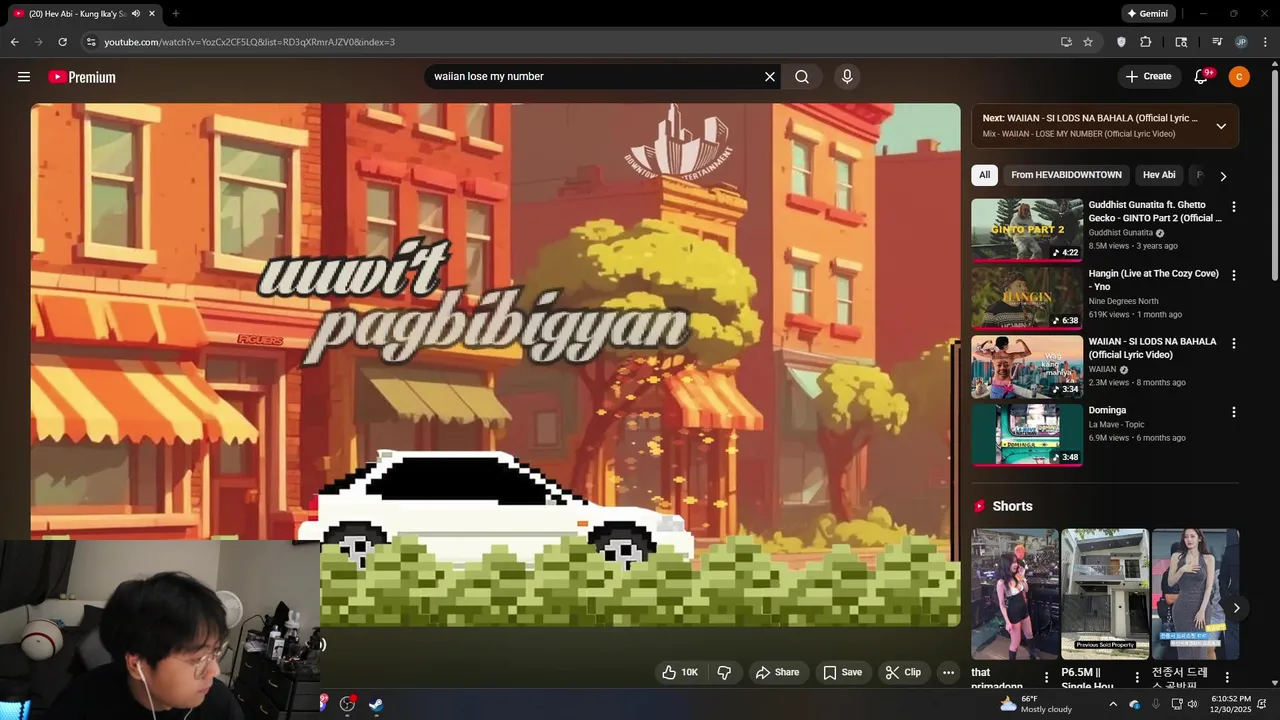Open the shield extension icon
This screenshot has height=720, width=1280.
[1121, 42]
